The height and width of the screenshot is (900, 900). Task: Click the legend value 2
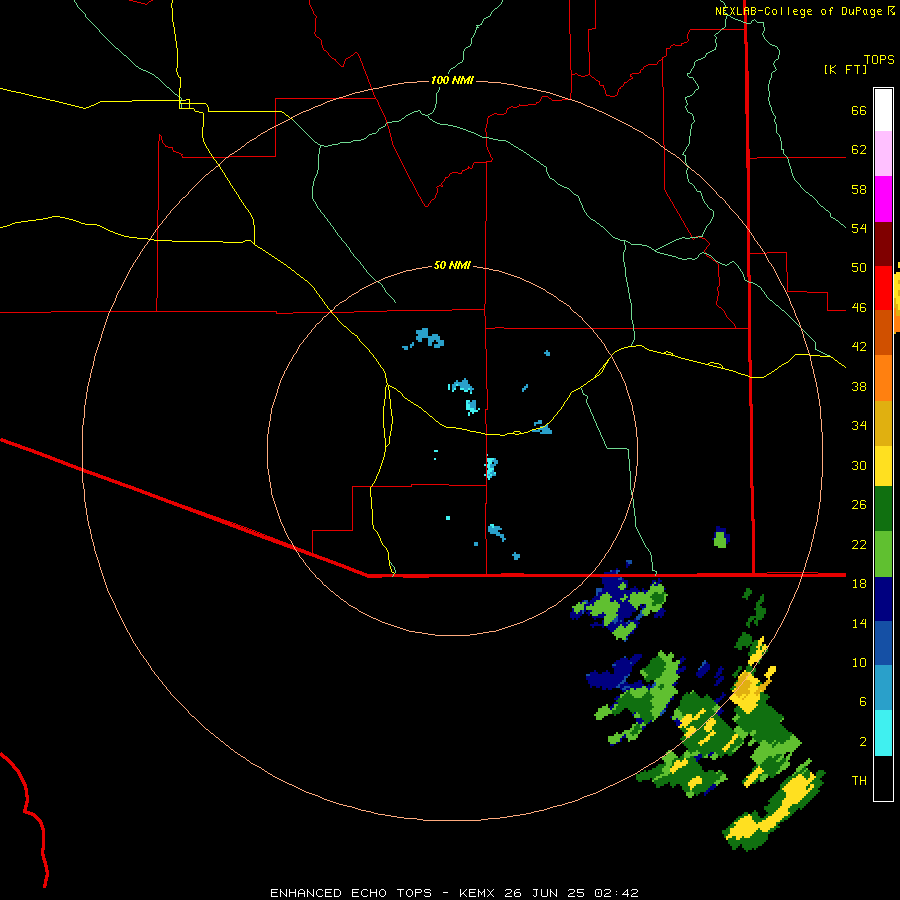click(863, 741)
